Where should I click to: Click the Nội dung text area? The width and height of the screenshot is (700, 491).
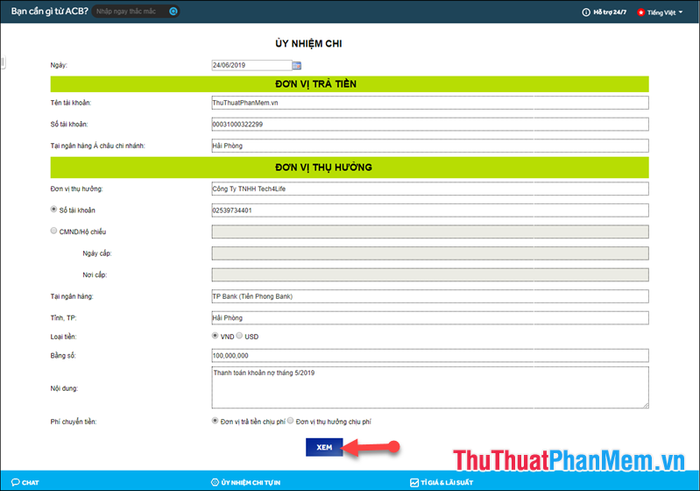click(430, 387)
